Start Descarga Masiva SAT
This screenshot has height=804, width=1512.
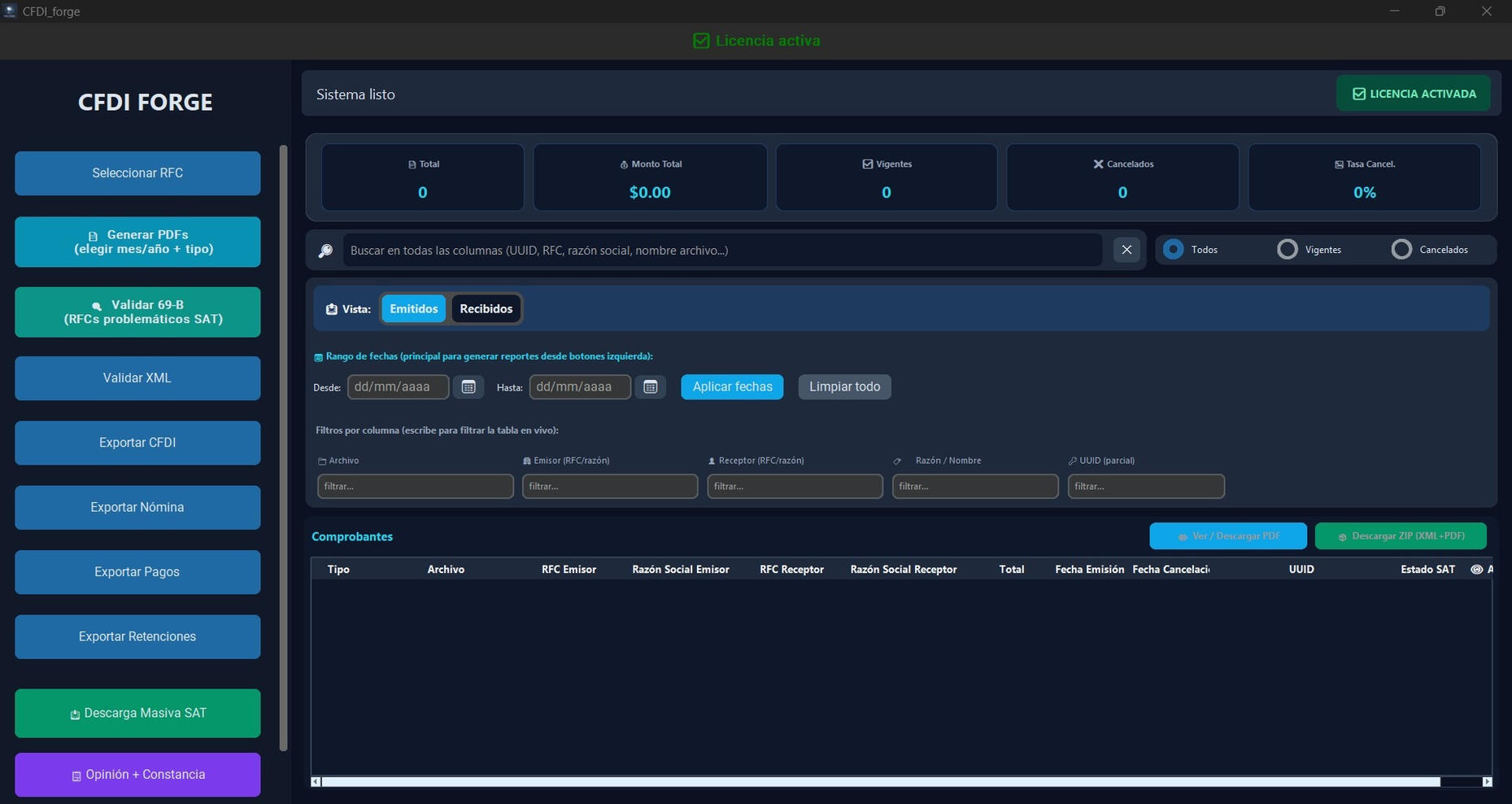pos(137,714)
